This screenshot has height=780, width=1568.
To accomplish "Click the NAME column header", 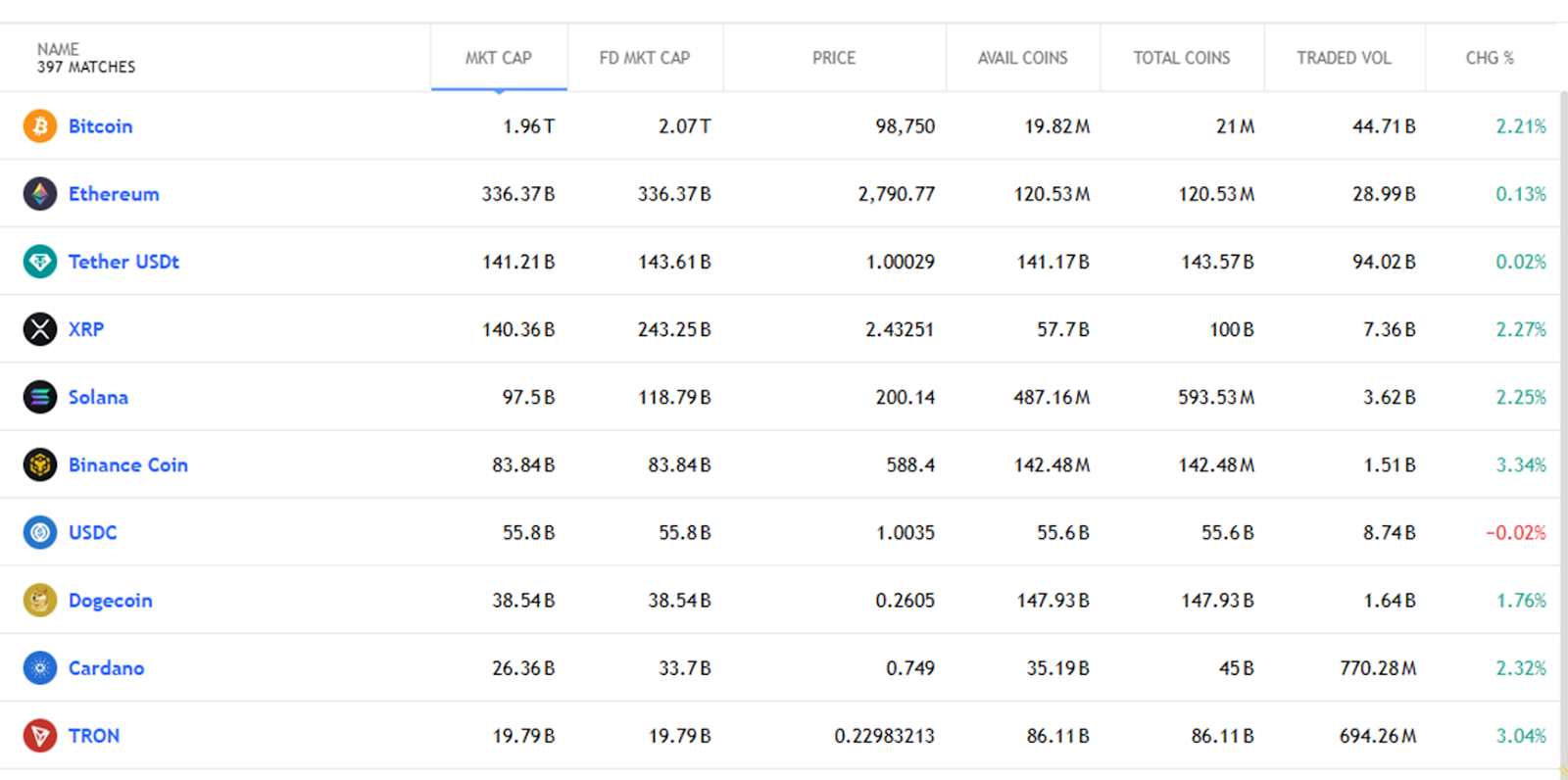I will coord(59,49).
